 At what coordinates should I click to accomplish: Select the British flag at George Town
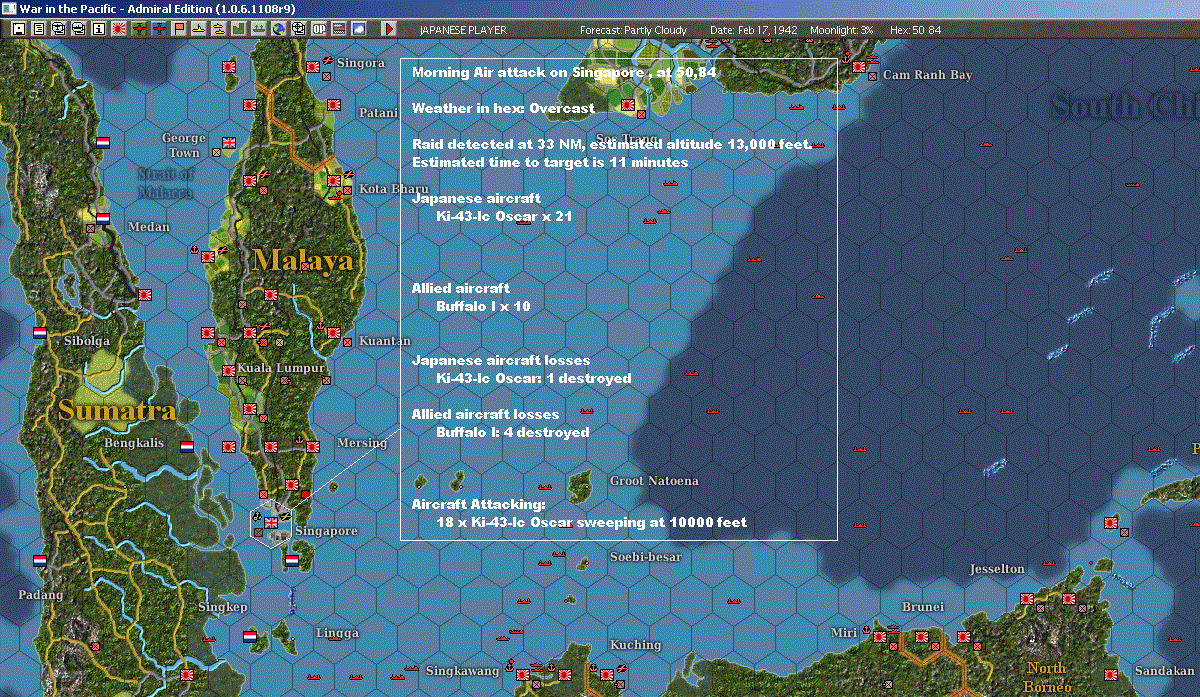[228, 142]
